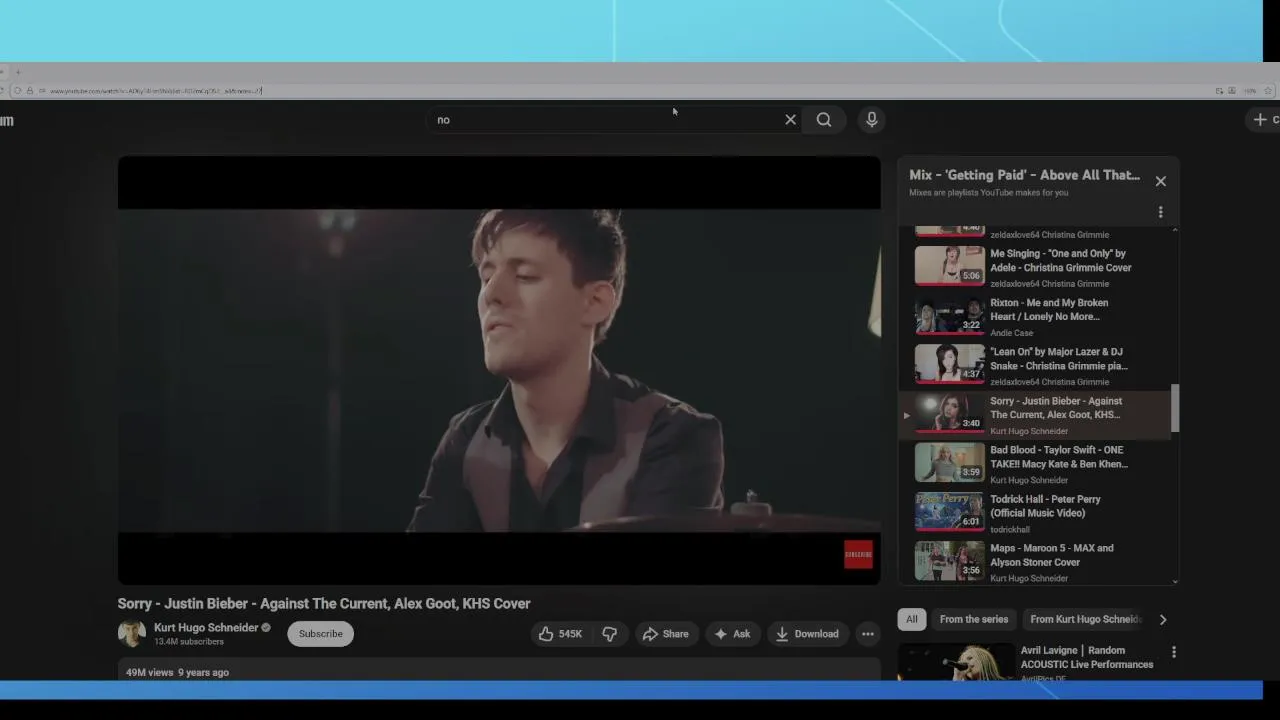Subscribe to Kurt Hugo Schneider

pyautogui.click(x=321, y=634)
